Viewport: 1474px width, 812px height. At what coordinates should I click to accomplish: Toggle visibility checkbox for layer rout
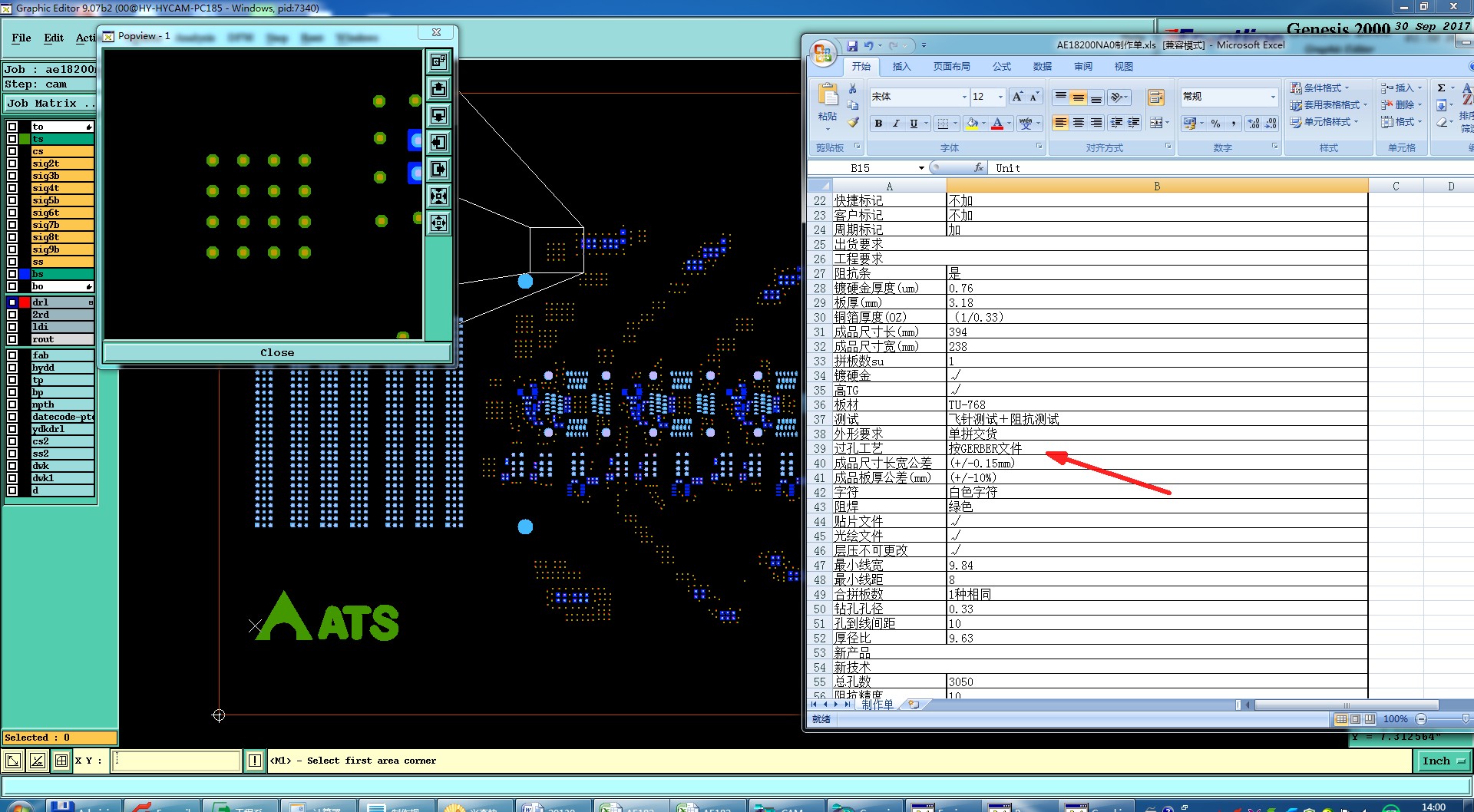pyautogui.click(x=12, y=339)
